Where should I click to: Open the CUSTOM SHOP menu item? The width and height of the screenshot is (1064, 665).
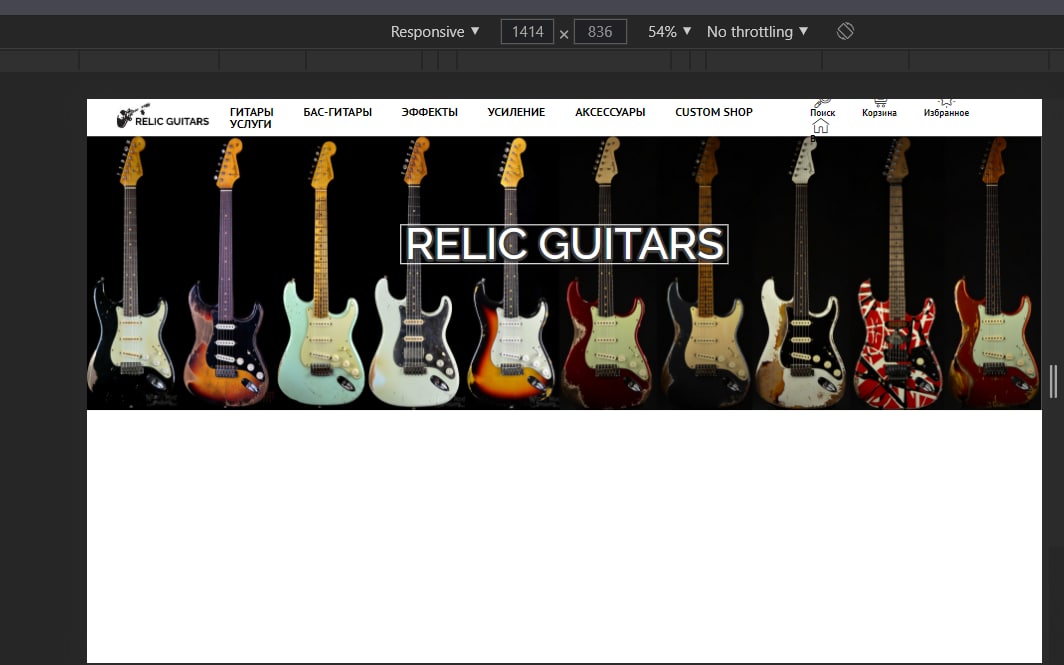pos(714,112)
